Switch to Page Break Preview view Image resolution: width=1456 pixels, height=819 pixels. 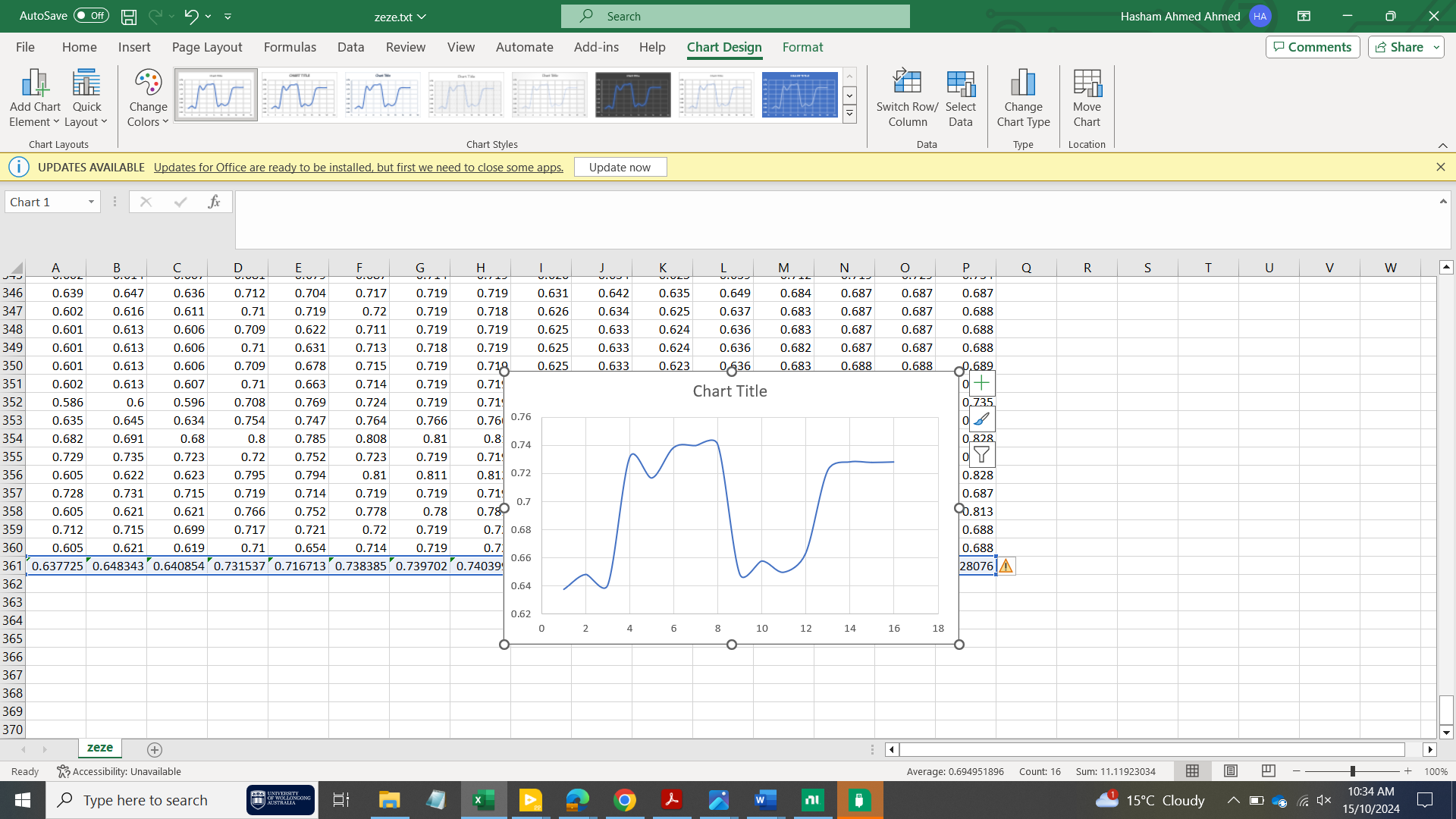click(1268, 771)
